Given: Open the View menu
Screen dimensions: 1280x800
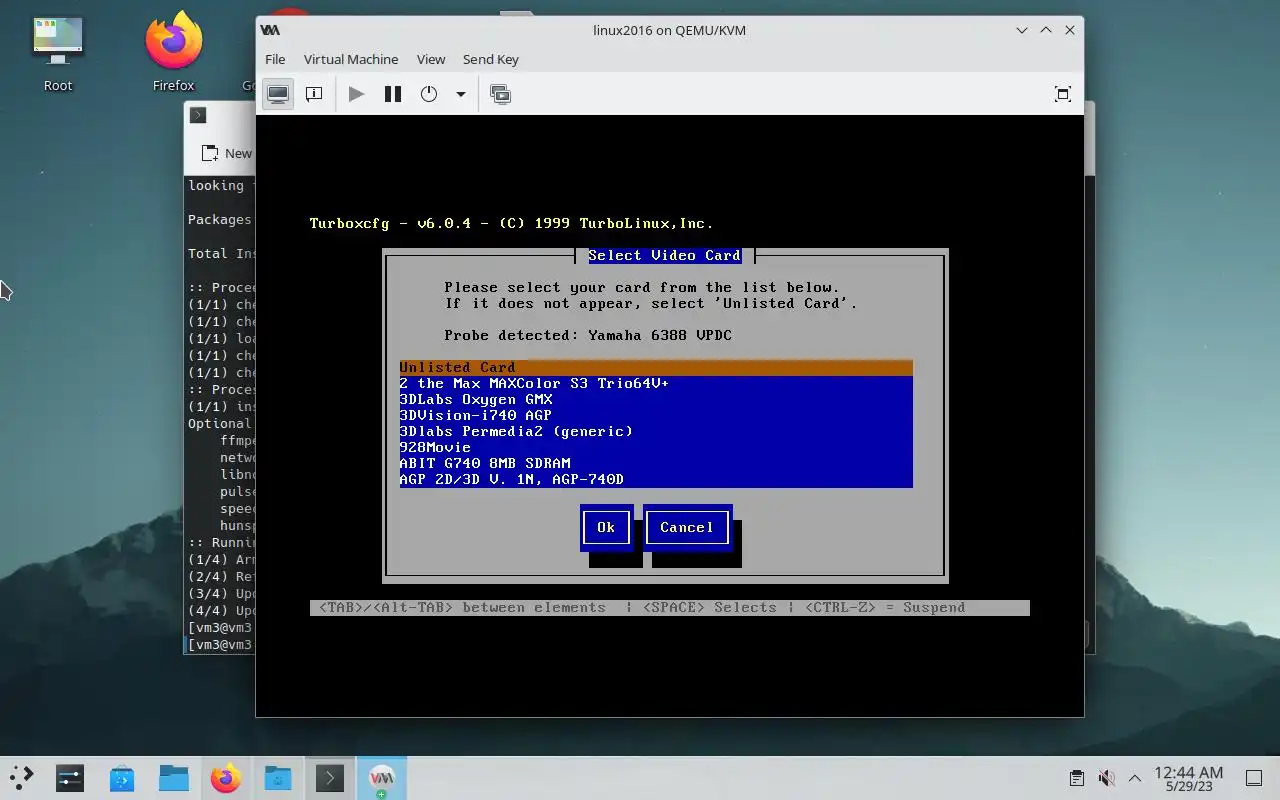Looking at the screenshot, I should [x=431, y=59].
